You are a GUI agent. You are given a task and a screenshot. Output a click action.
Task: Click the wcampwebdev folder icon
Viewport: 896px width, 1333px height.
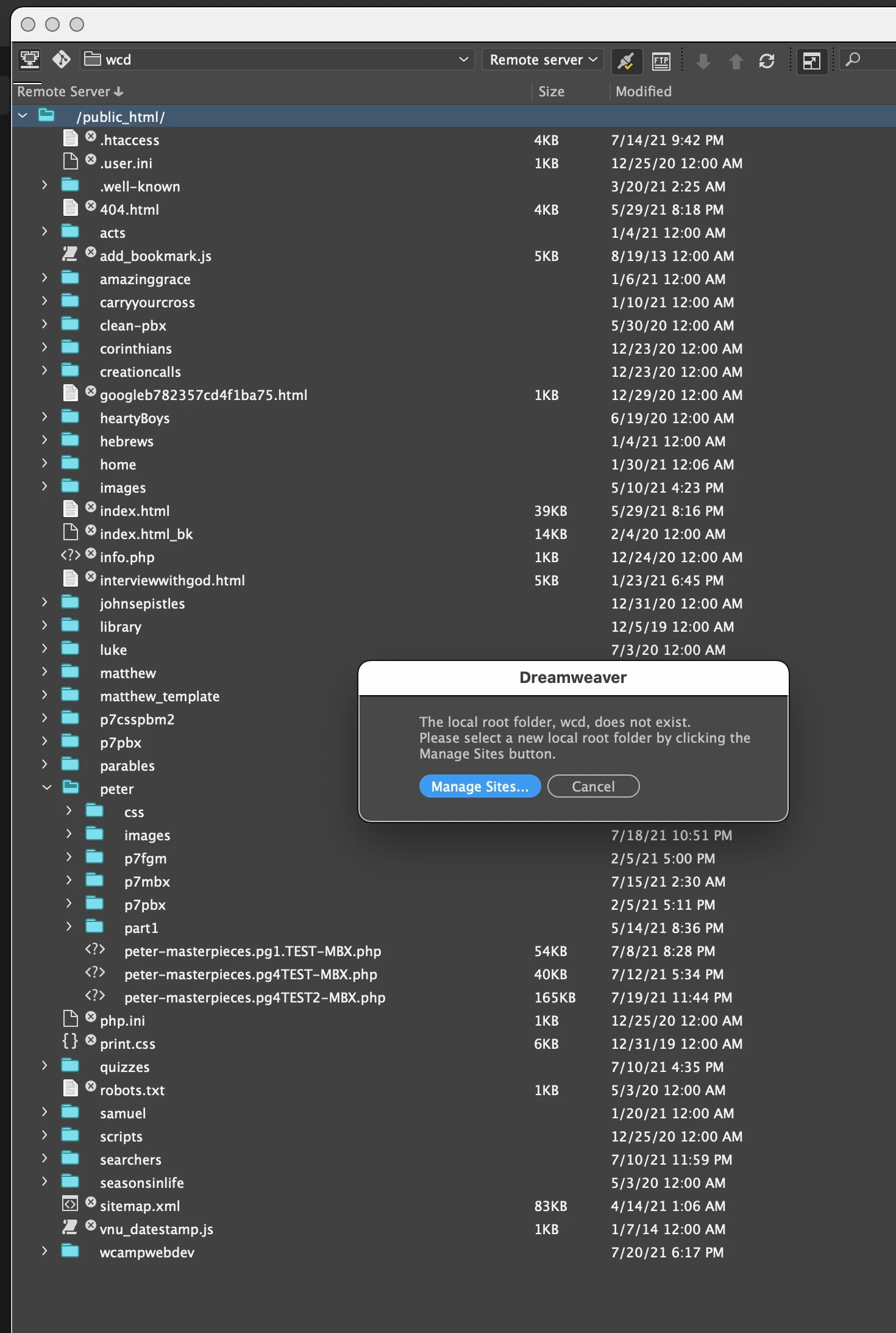[70, 1251]
